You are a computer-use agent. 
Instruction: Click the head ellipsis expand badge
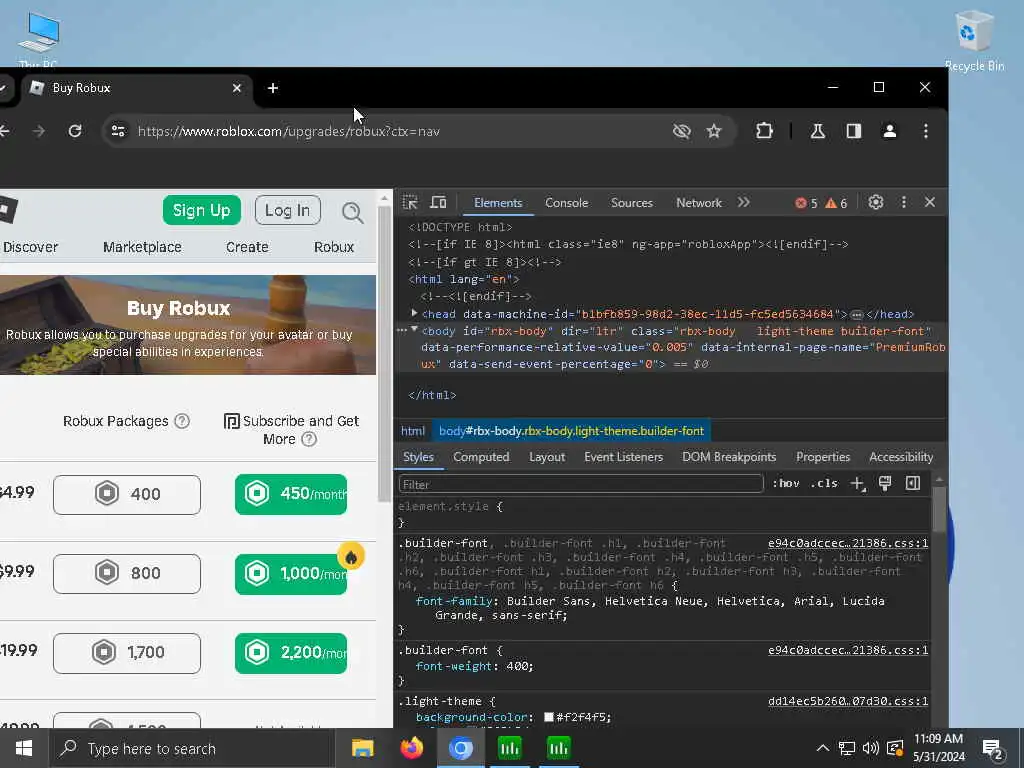click(857, 315)
